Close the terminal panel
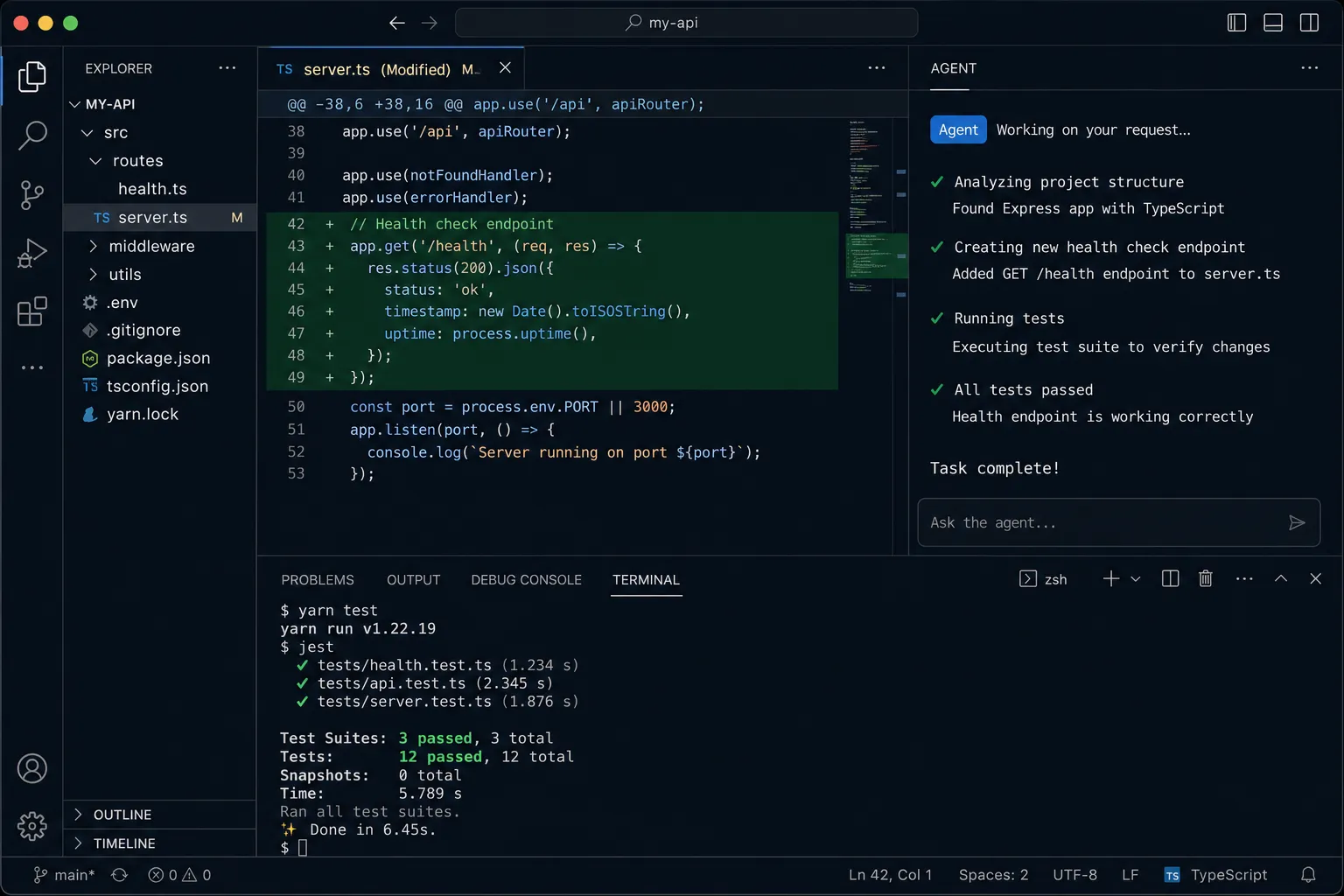 1315,578
